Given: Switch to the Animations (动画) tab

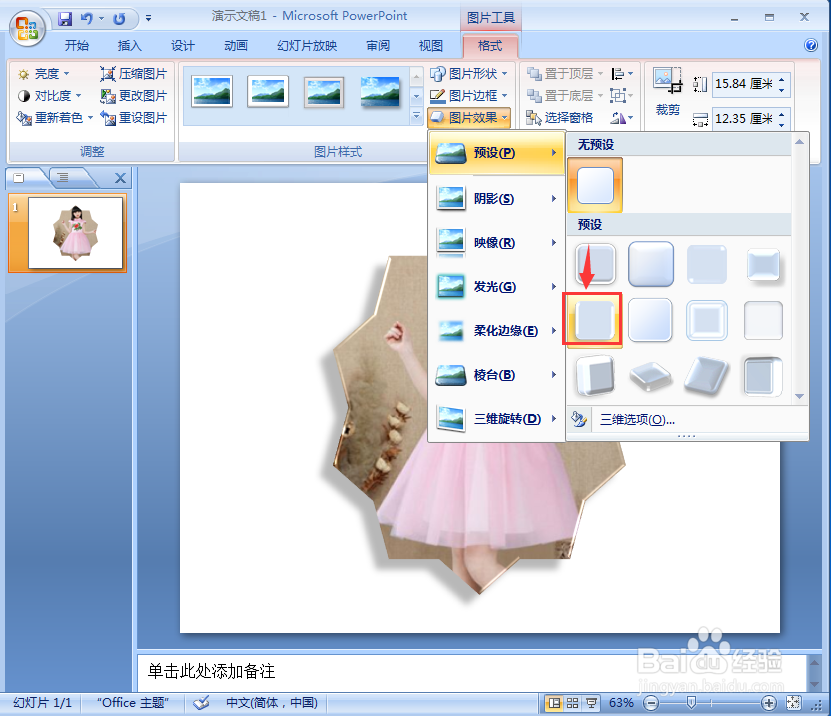Looking at the screenshot, I should (236, 46).
